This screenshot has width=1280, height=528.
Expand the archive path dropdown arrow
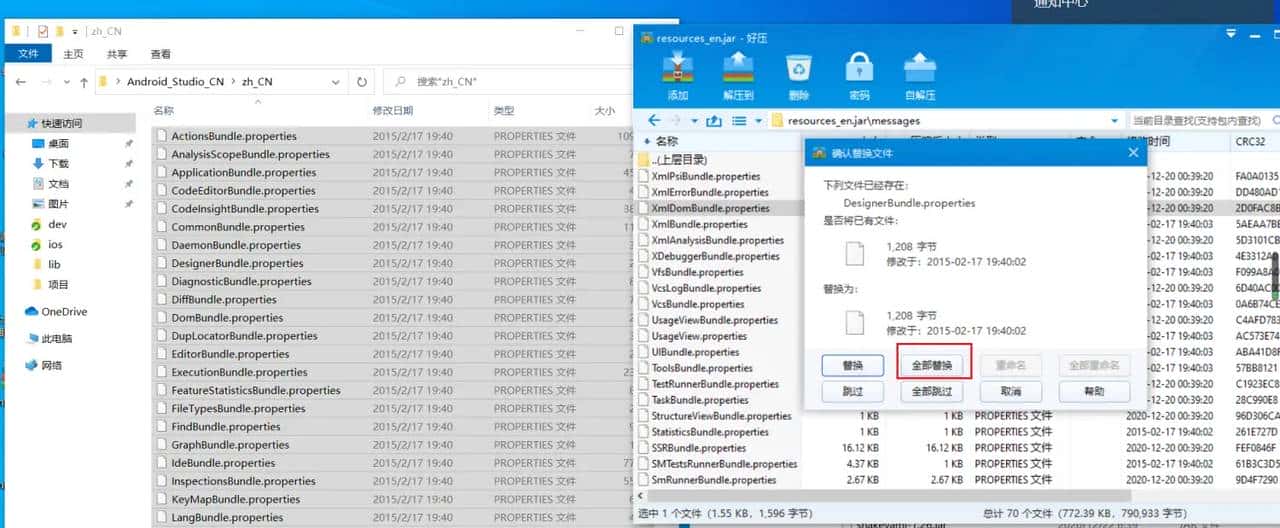click(x=1115, y=121)
